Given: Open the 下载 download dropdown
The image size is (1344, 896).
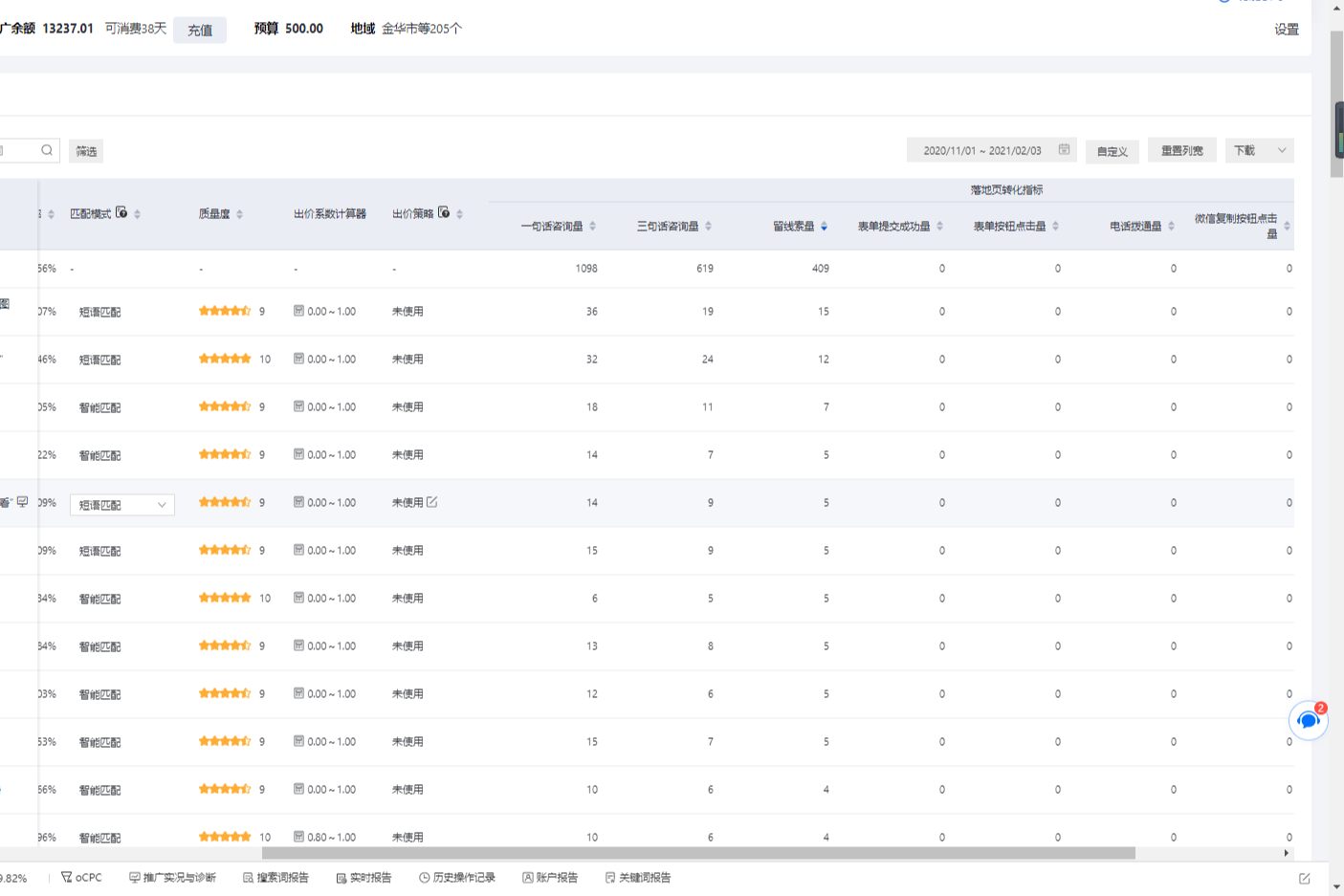Looking at the screenshot, I should pyautogui.click(x=1259, y=150).
